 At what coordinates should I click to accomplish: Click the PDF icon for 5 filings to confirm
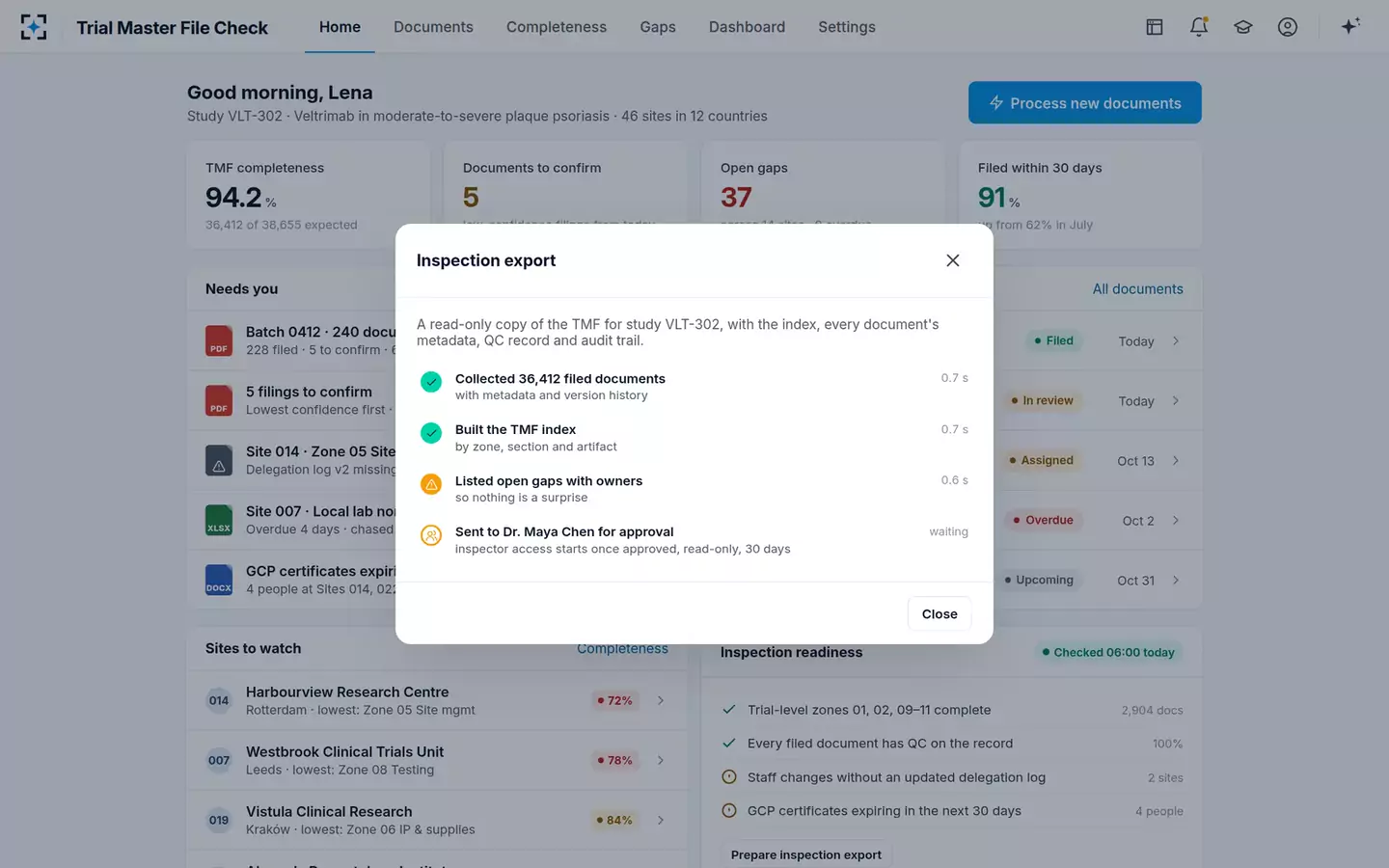click(x=219, y=400)
